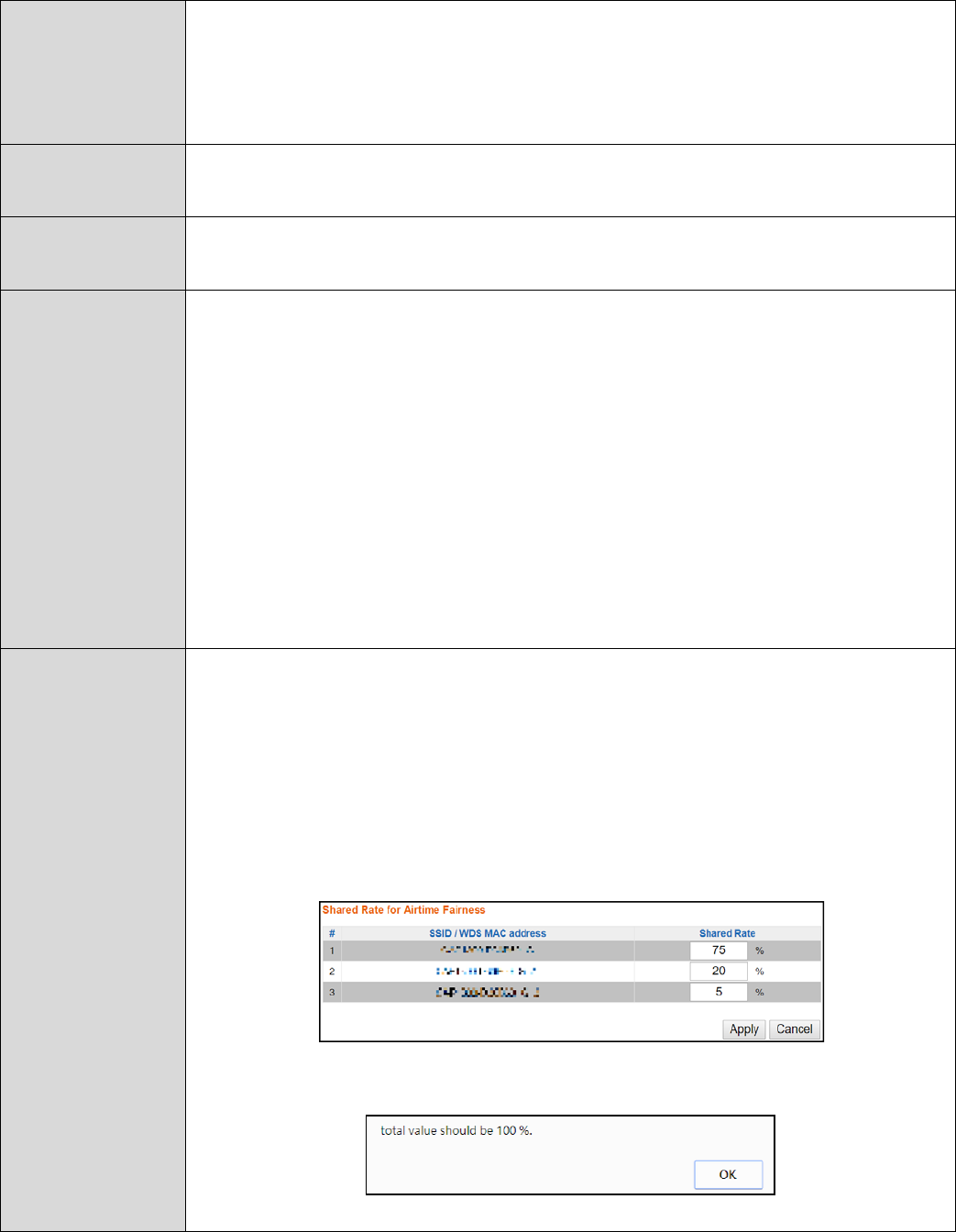The width and height of the screenshot is (956, 1232).
Task: Click the blurred MAC address in row 3
Action: 487,992
